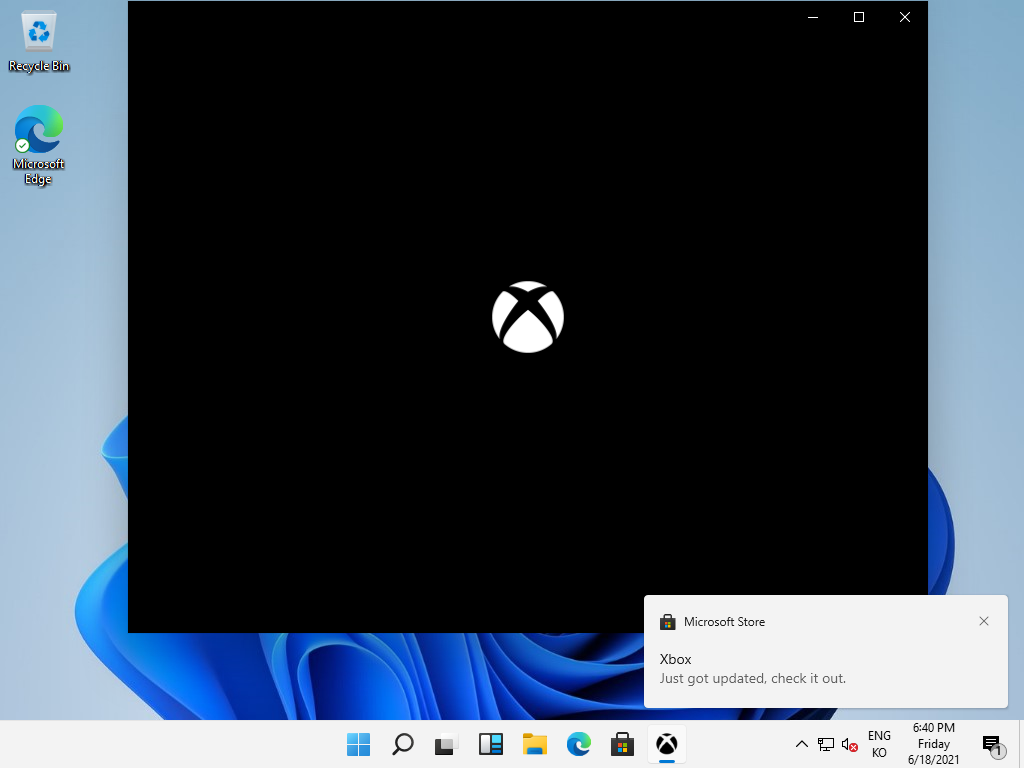Open Task View on the taskbar
The image size is (1024, 768).
(446, 744)
